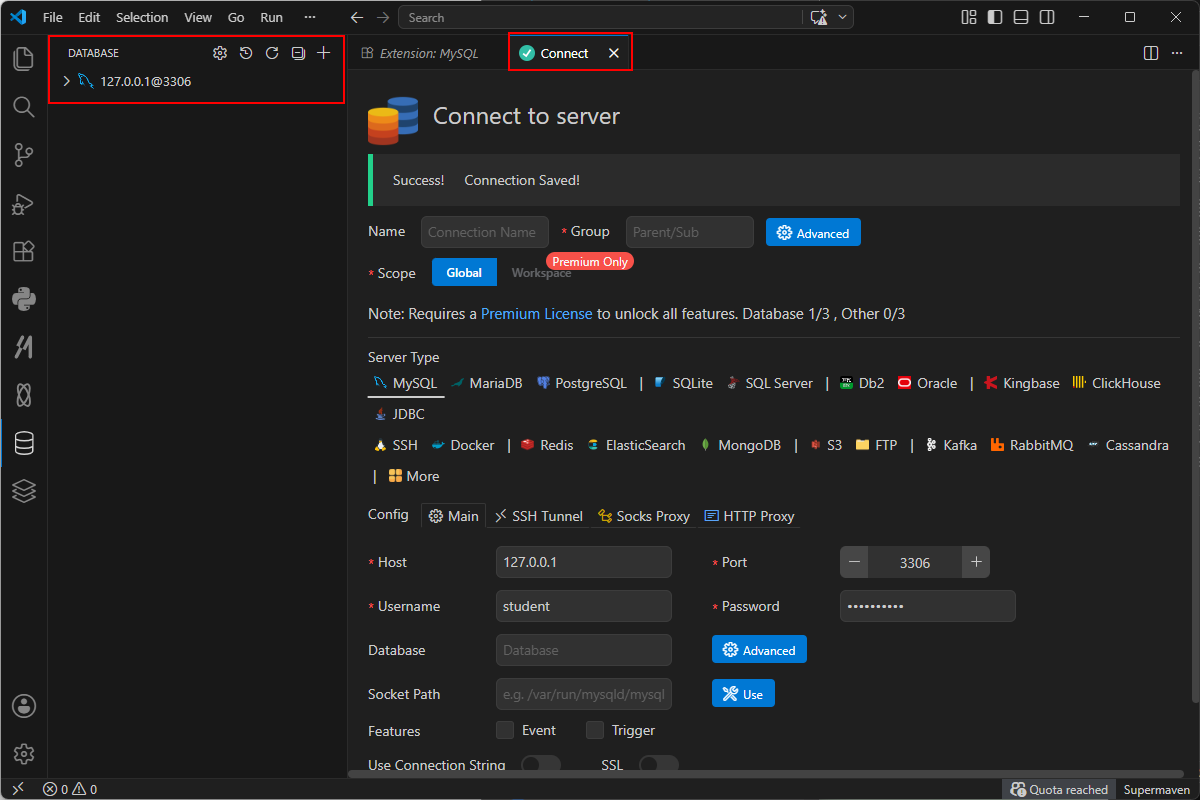Open the Manage gear in activity bar
The width and height of the screenshot is (1200, 800).
[24, 754]
